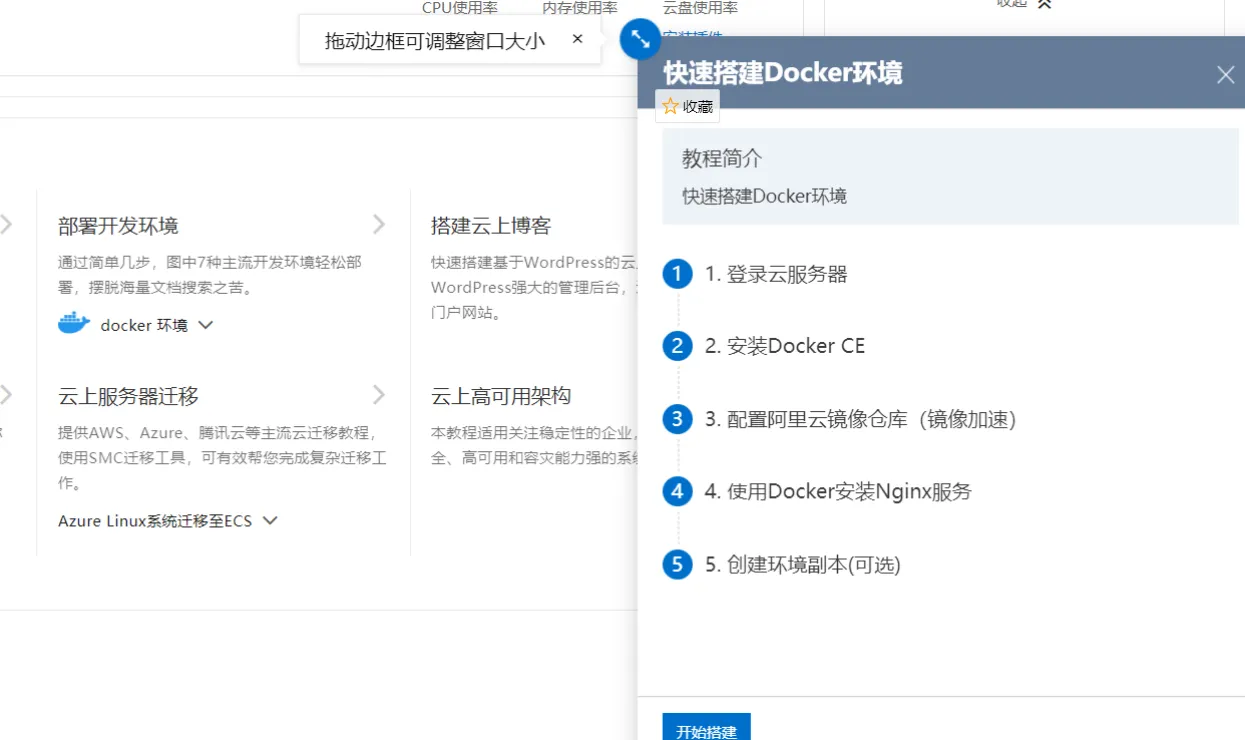The height and width of the screenshot is (740, 1245).
Task: Click the CPU使用率 label
Action: click(460, 8)
